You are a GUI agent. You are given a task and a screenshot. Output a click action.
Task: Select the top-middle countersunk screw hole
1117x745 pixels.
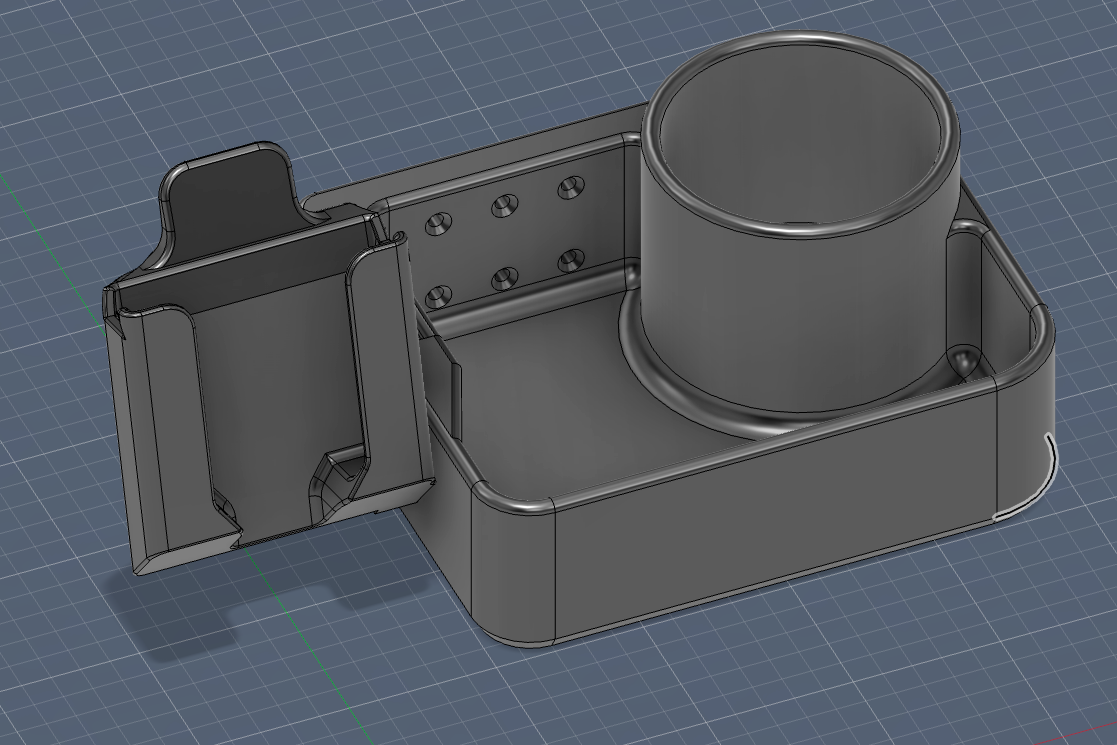point(503,206)
